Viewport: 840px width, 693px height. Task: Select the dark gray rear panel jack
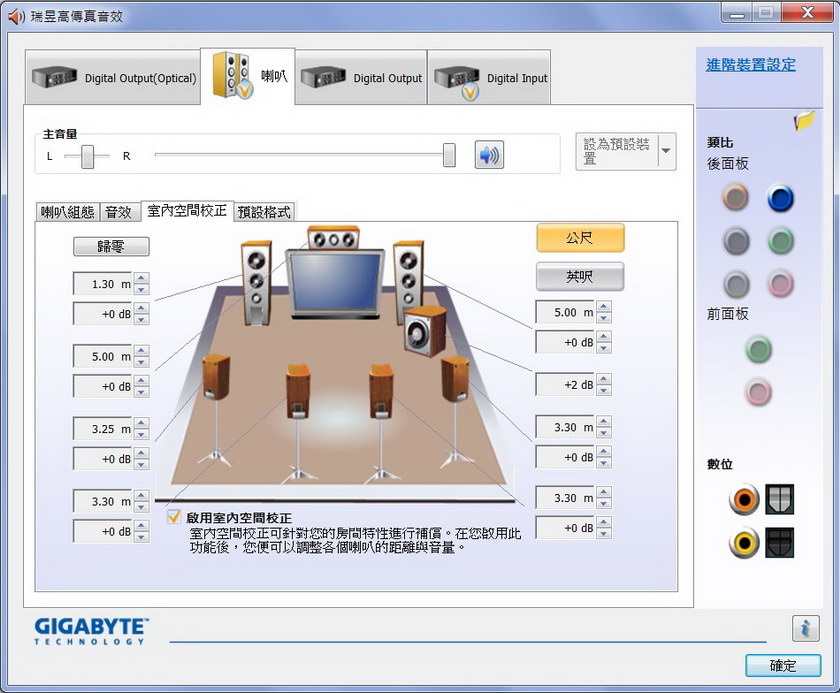[736, 241]
